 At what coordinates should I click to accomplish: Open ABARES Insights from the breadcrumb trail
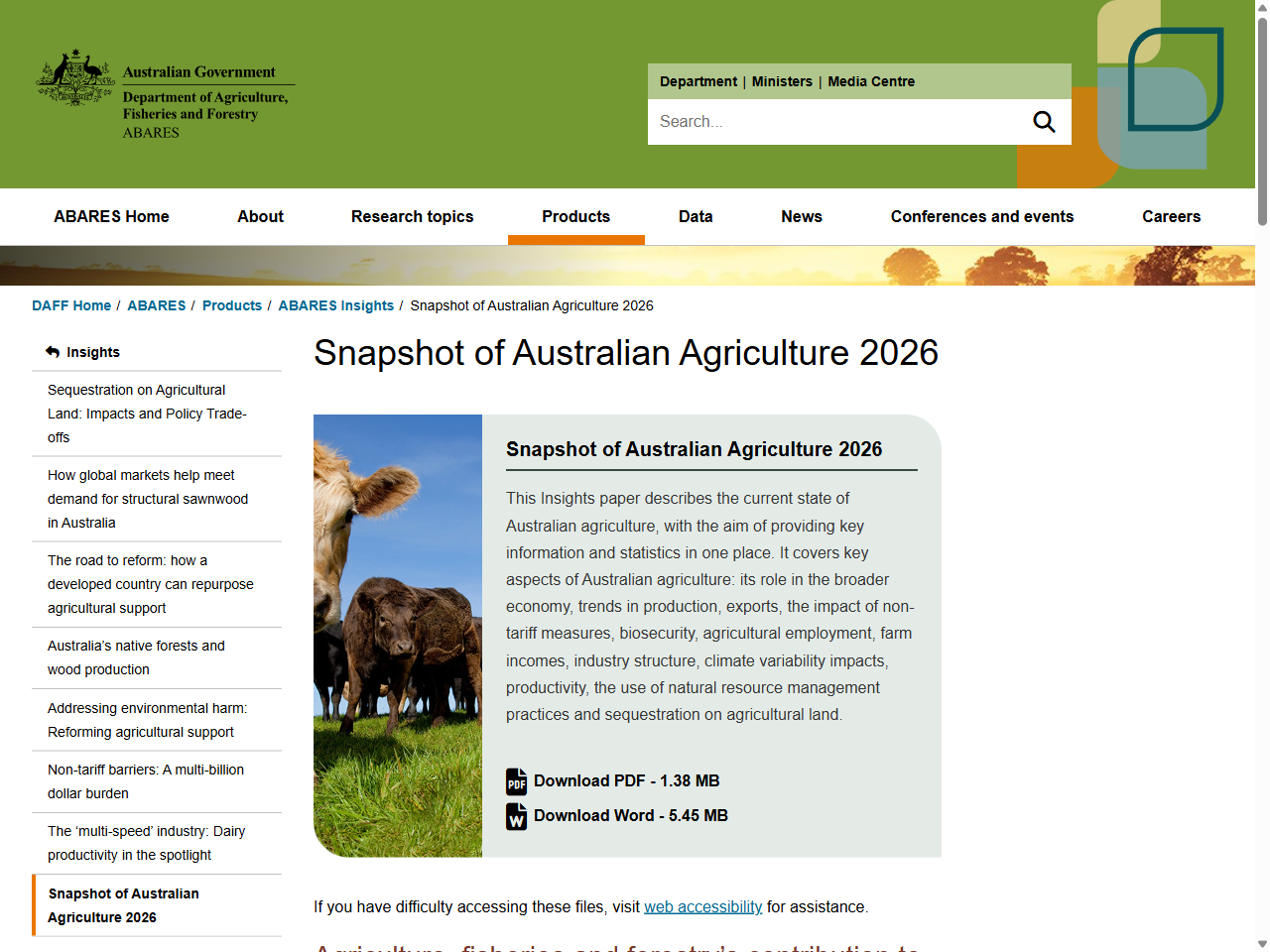coord(336,305)
